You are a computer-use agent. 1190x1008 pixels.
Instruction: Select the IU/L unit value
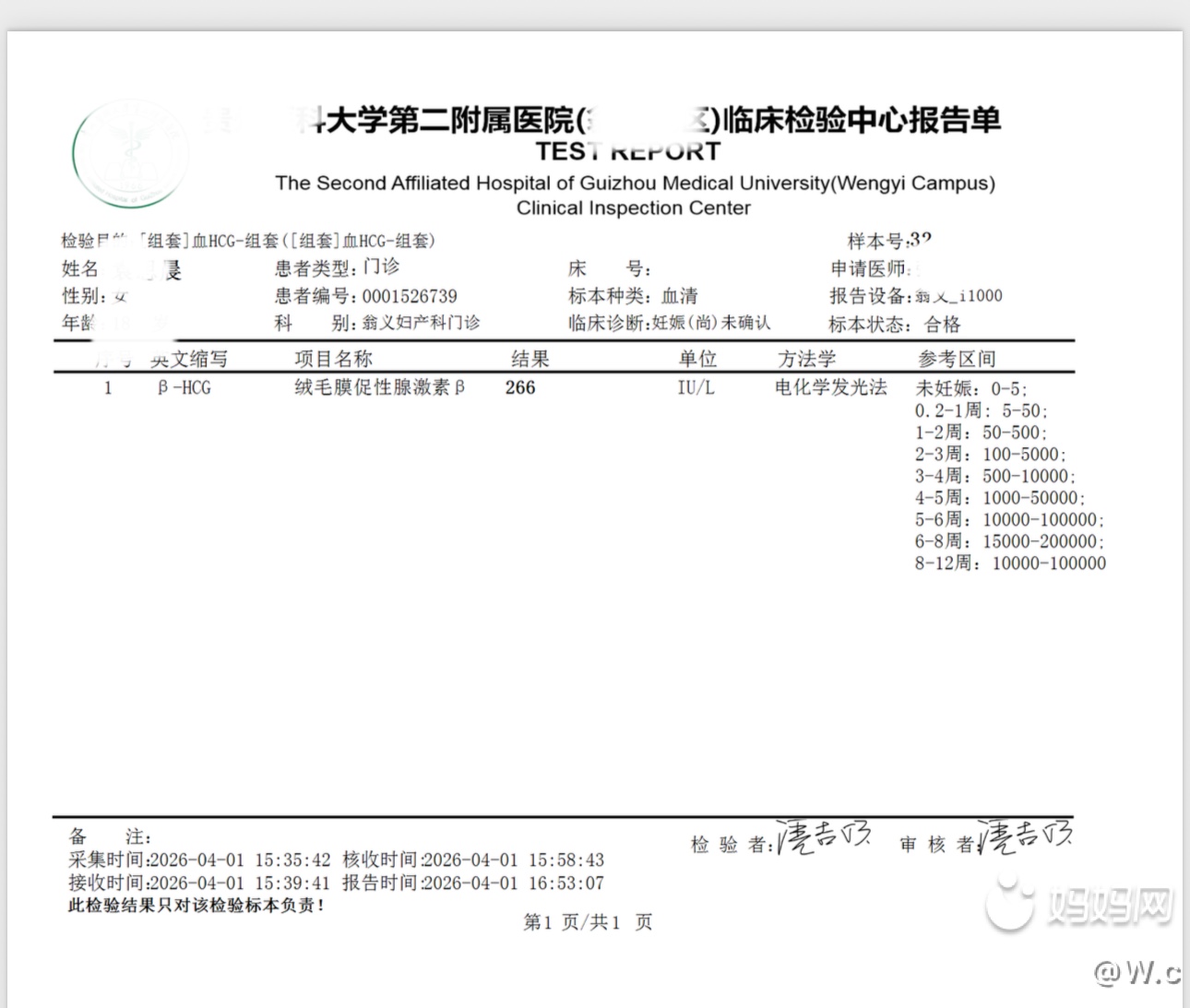click(696, 388)
